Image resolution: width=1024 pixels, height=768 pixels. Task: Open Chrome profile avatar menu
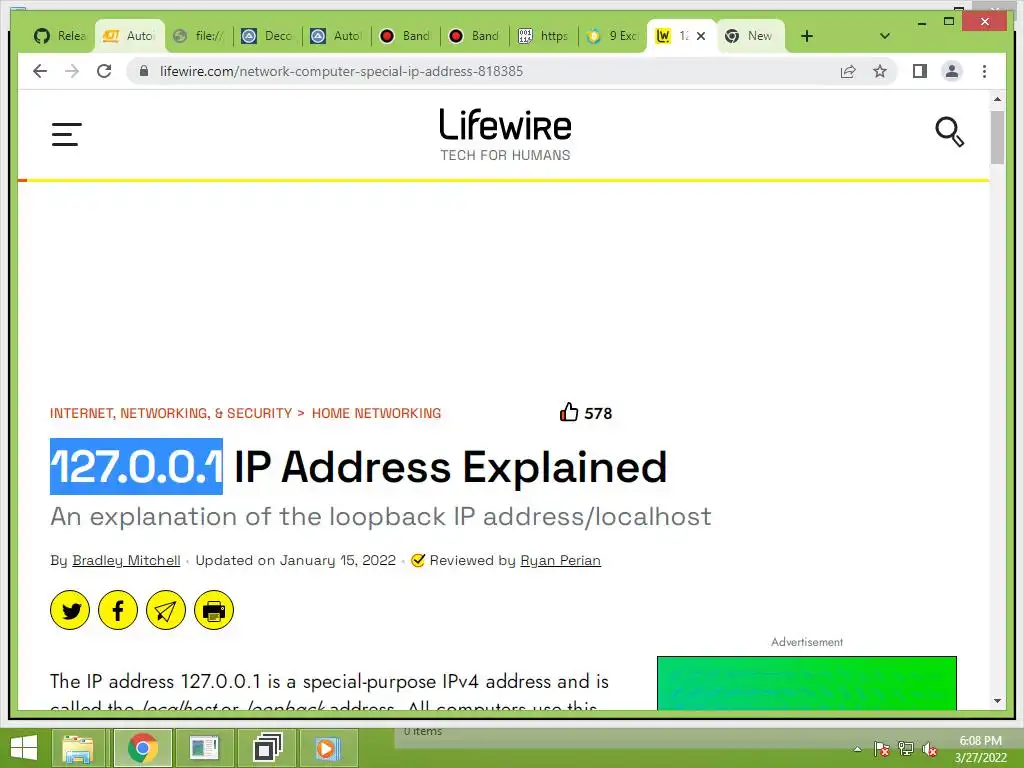click(952, 71)
